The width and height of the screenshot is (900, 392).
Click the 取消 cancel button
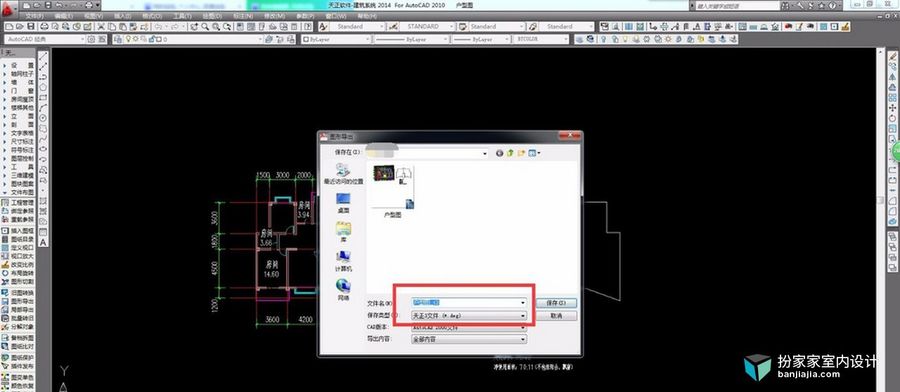(x=556, y=316)
